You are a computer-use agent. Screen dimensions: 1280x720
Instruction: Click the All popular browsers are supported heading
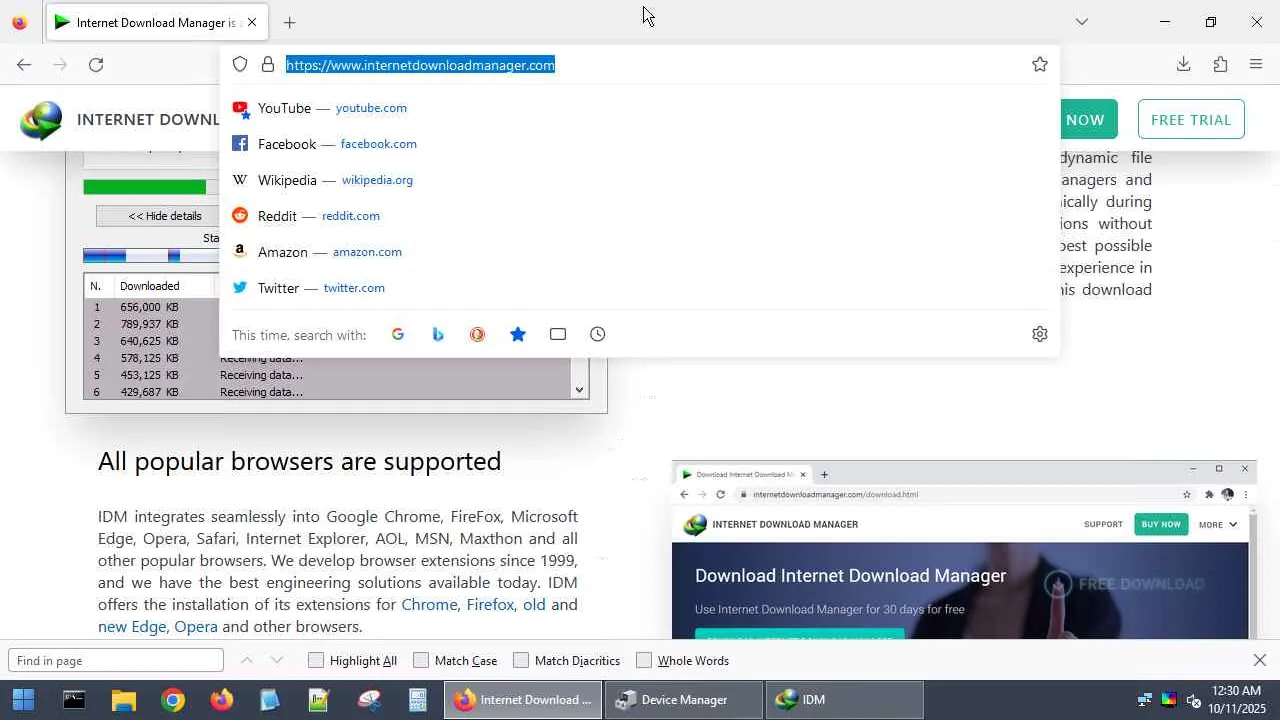point(299,461)
